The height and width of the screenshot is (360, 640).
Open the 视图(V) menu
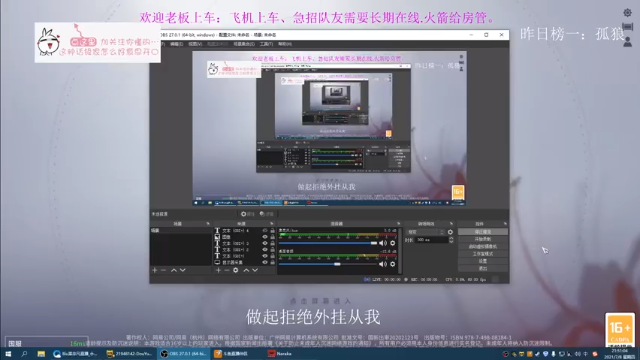tap(195, 44)
